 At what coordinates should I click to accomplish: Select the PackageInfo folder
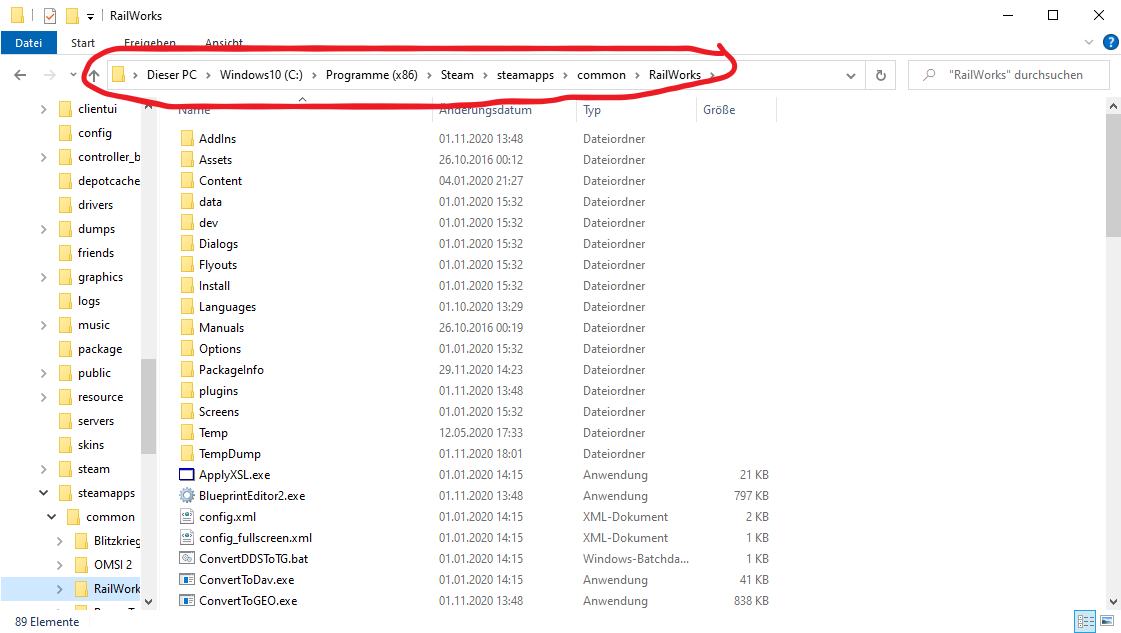pos(231,370)
